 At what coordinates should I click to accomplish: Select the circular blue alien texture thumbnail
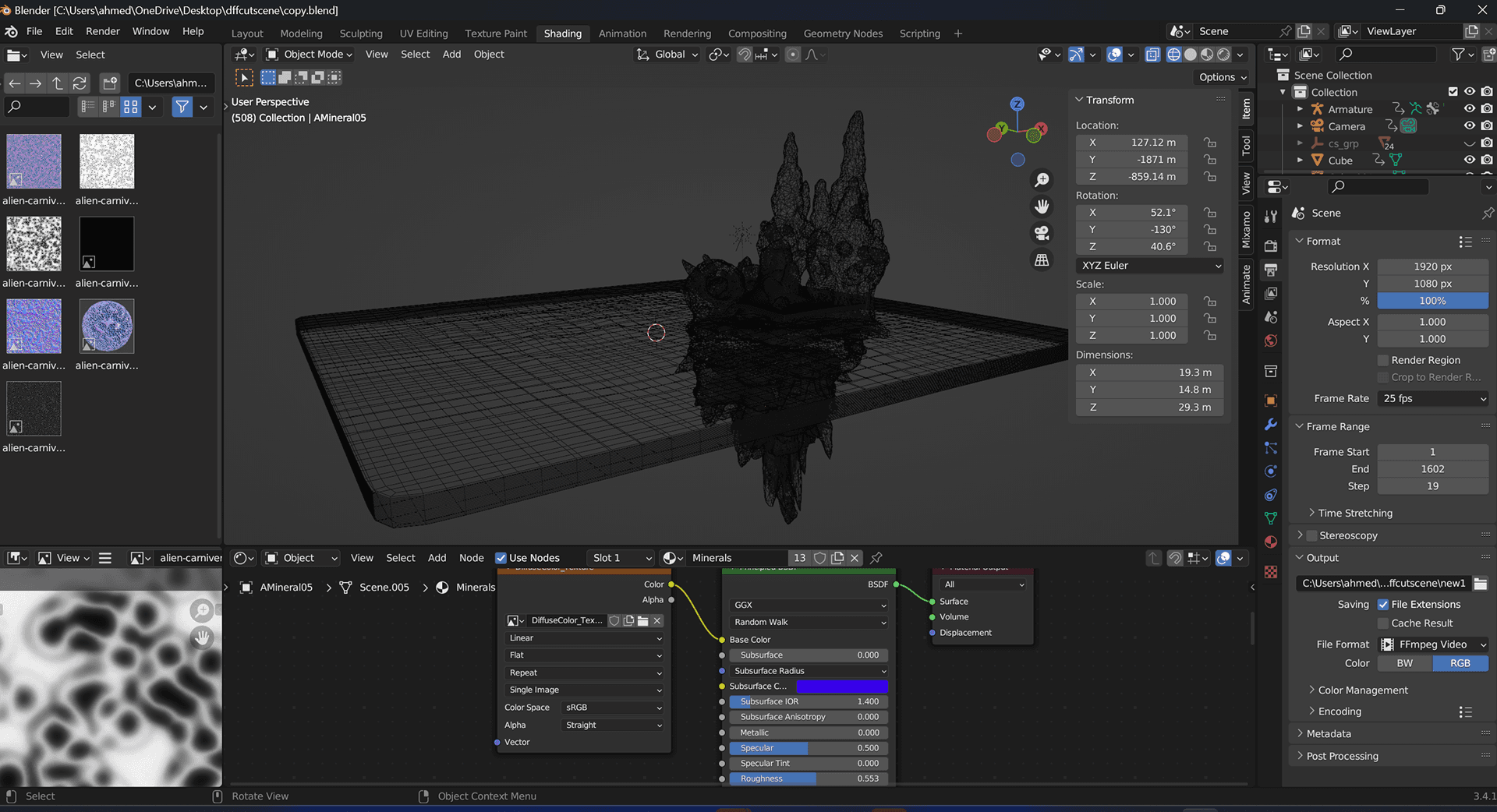[107, 326]
